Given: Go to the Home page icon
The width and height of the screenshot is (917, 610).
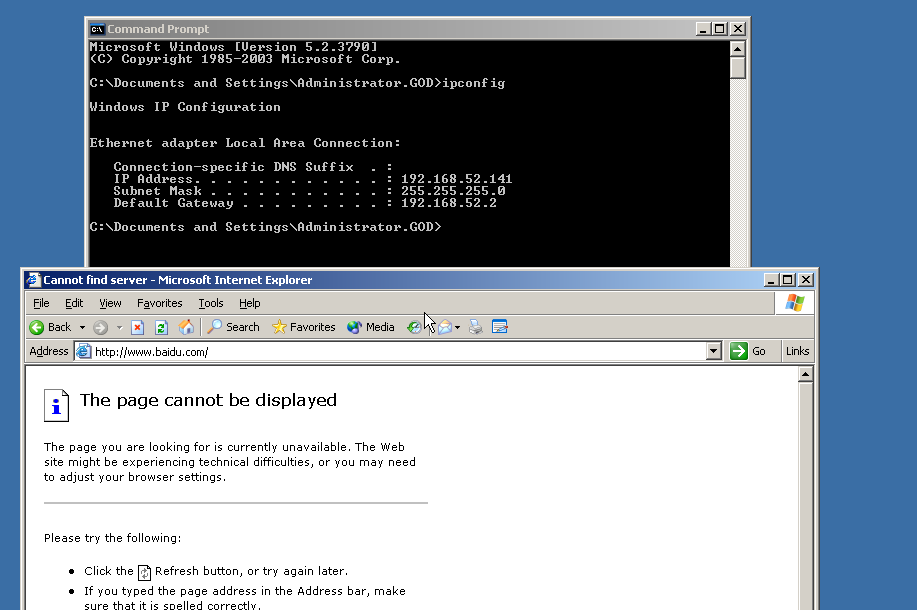Looking at the screenshot, I should coord(186,327).
